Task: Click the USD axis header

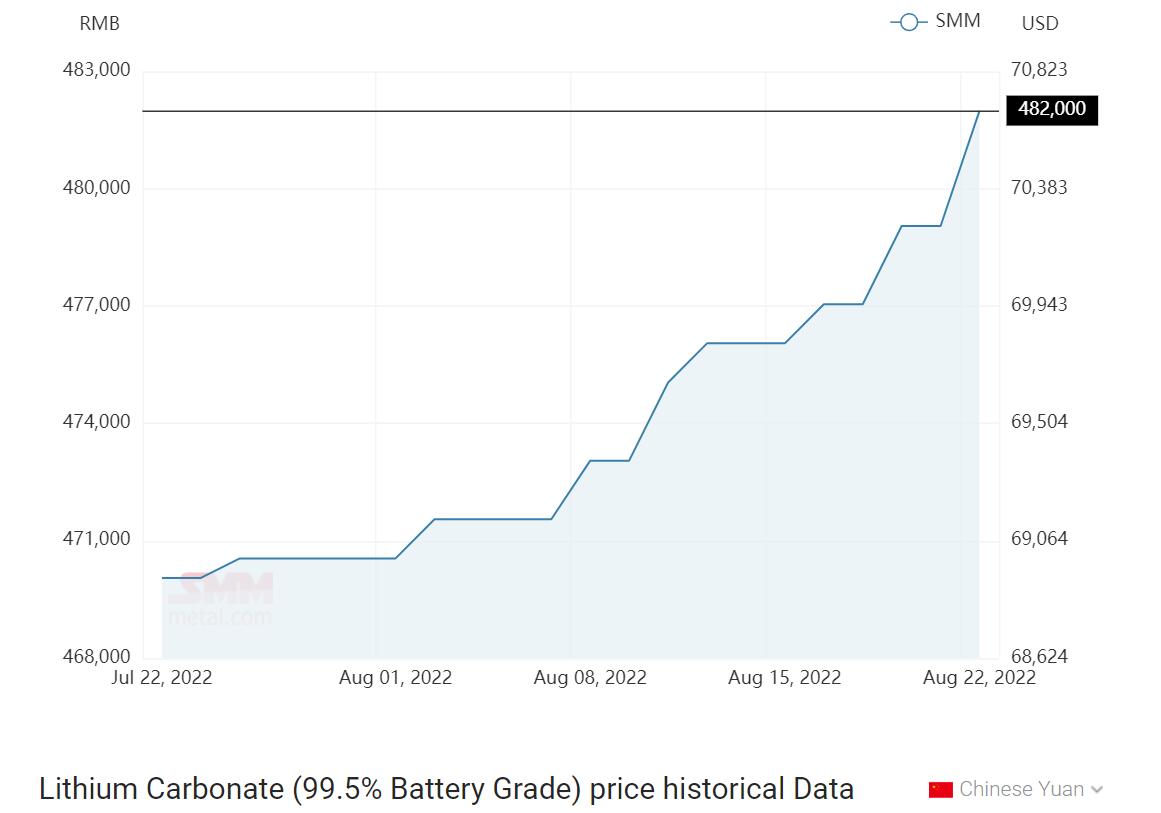Action: (1040, 23)
